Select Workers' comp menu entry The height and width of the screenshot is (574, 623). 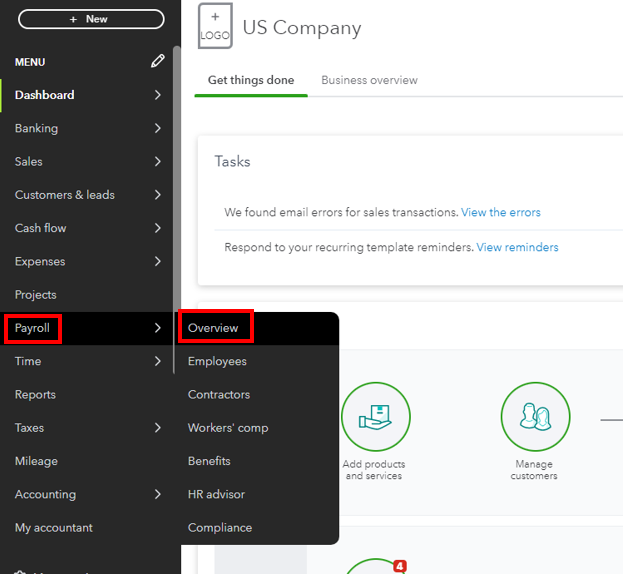[x=228, y=428]
